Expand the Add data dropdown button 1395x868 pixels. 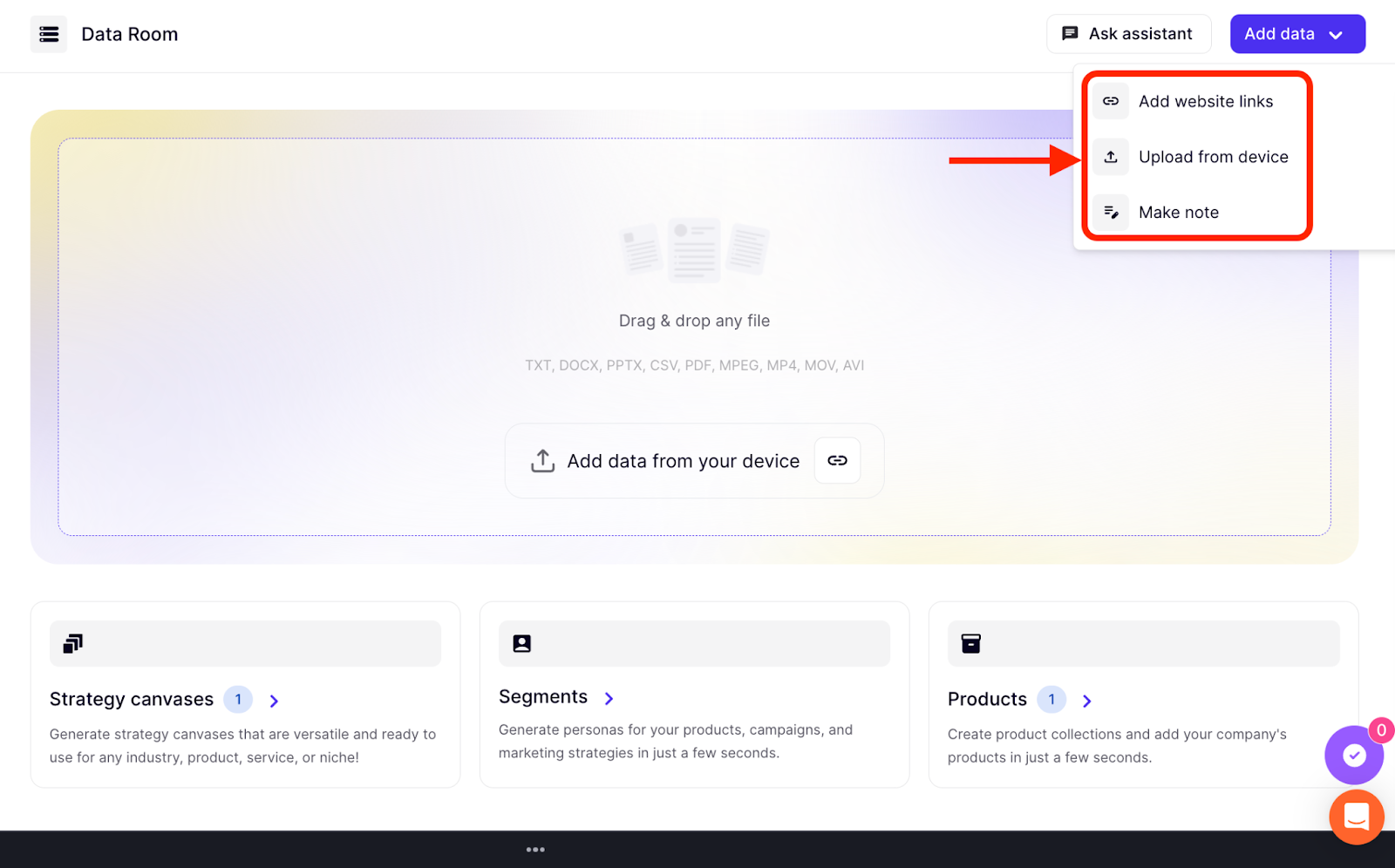click(x=1296, y=34)
